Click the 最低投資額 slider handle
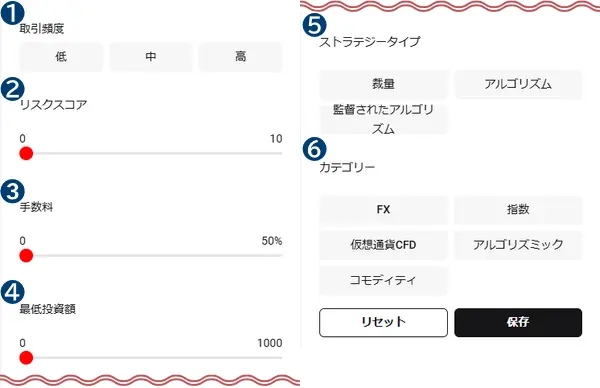 click(x=26, y=358)
